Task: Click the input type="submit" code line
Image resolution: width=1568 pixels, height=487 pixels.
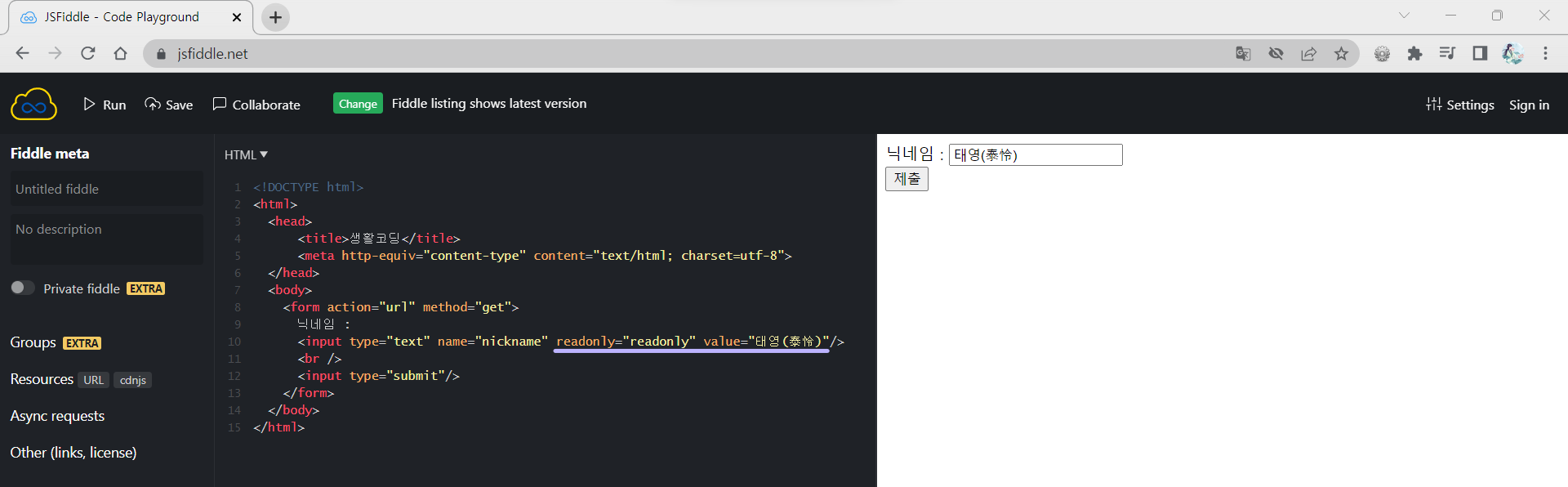Action: pyautogui.click(x=378, y=376)
